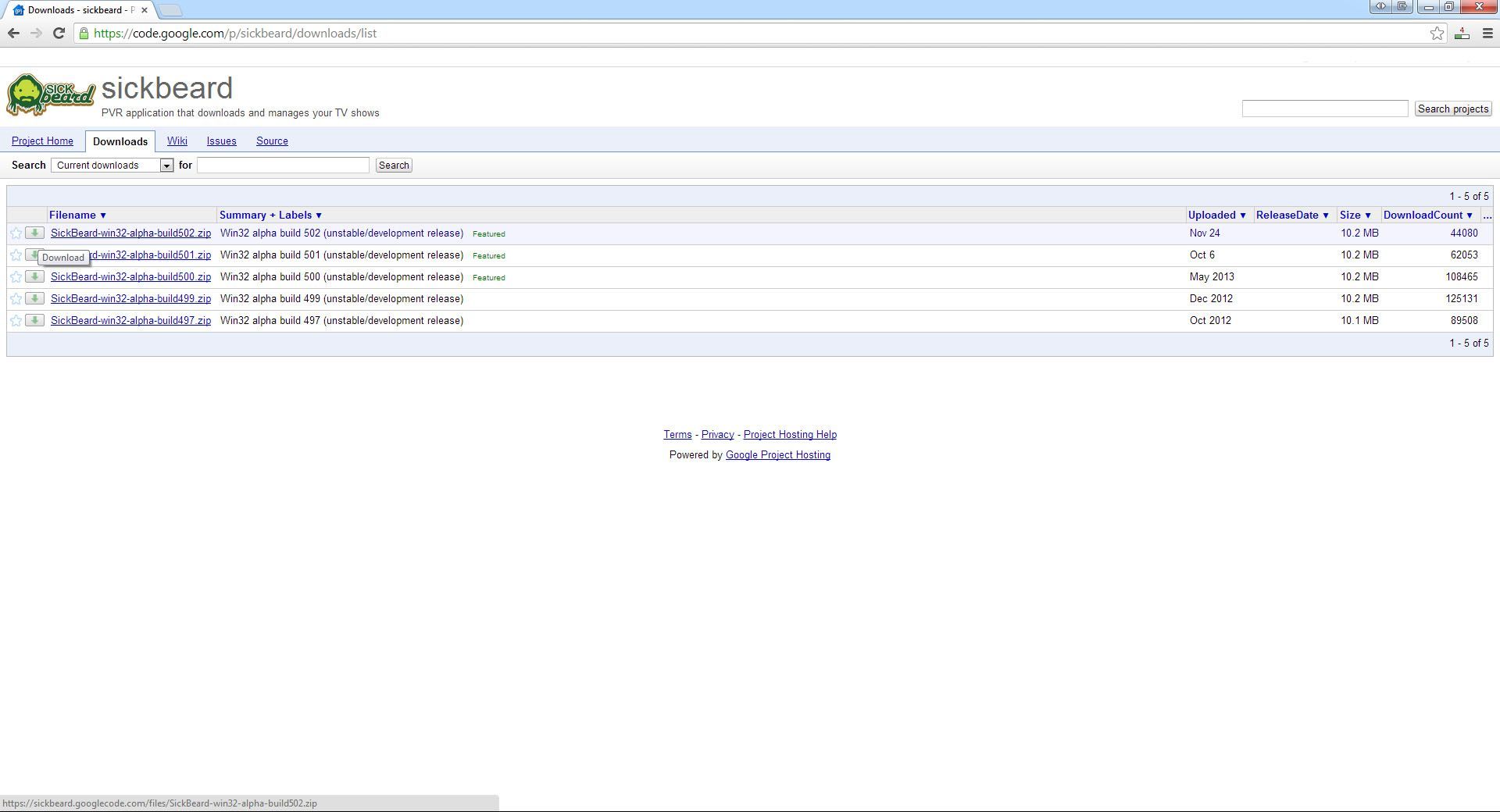The height and width of the screenshot is (812, 1500).
Task: Open the Terms link
Action: [677, 435]
